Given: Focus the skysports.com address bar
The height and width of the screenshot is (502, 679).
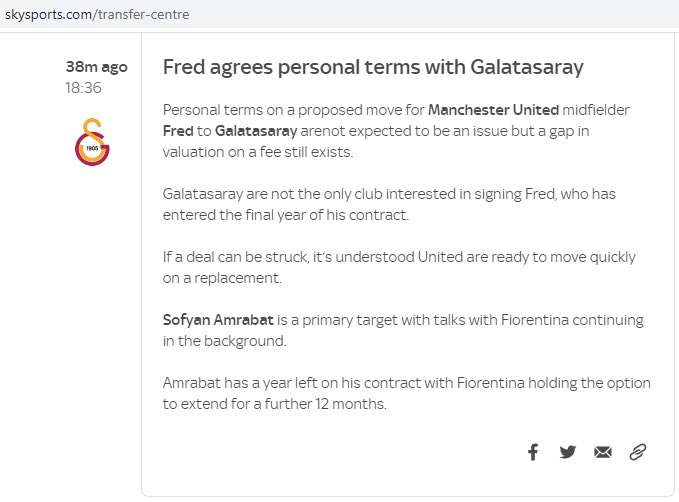Looking at the screenshot, I should tap(340, 14).
